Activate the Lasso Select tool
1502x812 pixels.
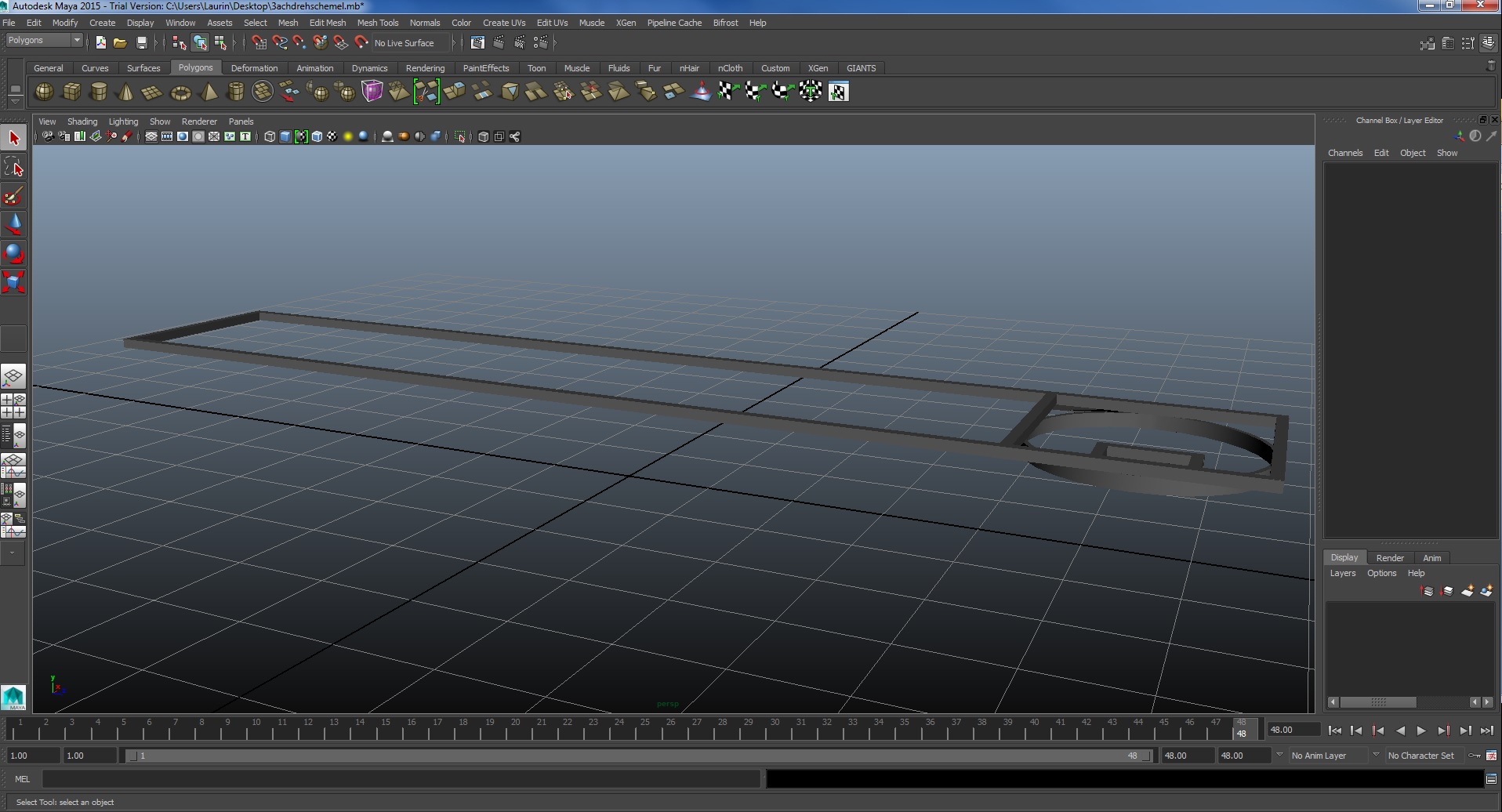point(13,167)
